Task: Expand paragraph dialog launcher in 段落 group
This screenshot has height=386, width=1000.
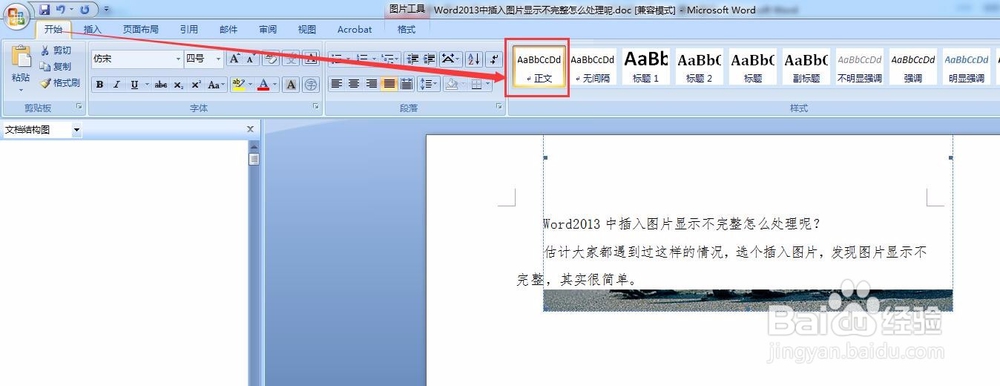Action: (499, 107)
